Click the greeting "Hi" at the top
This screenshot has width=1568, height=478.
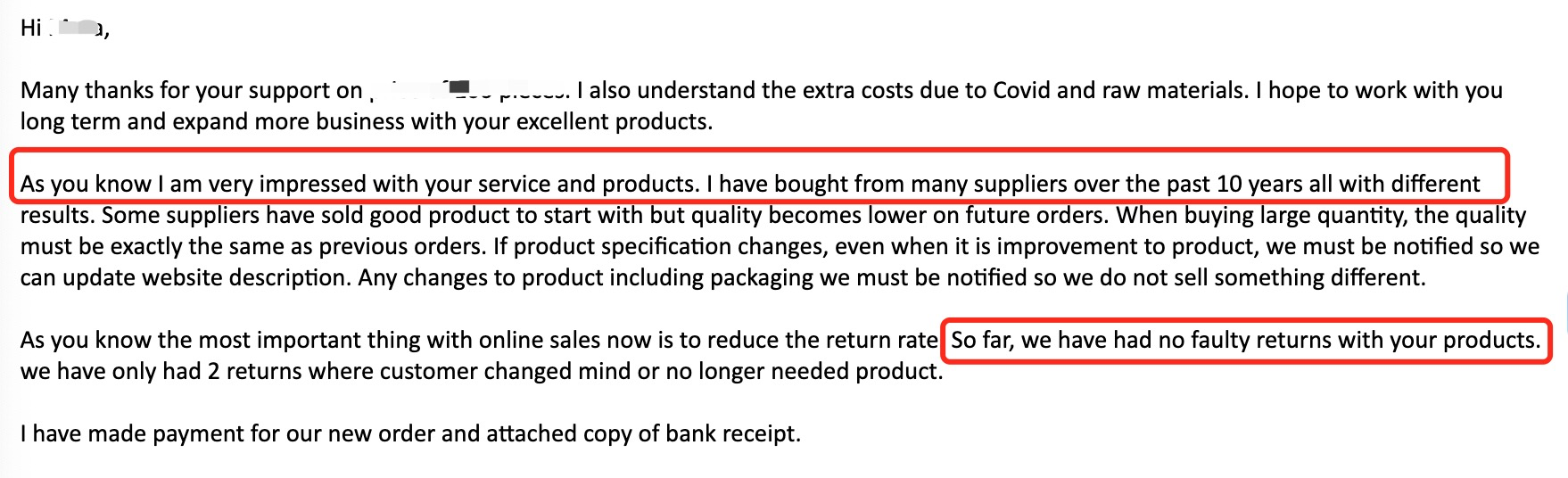30,29
